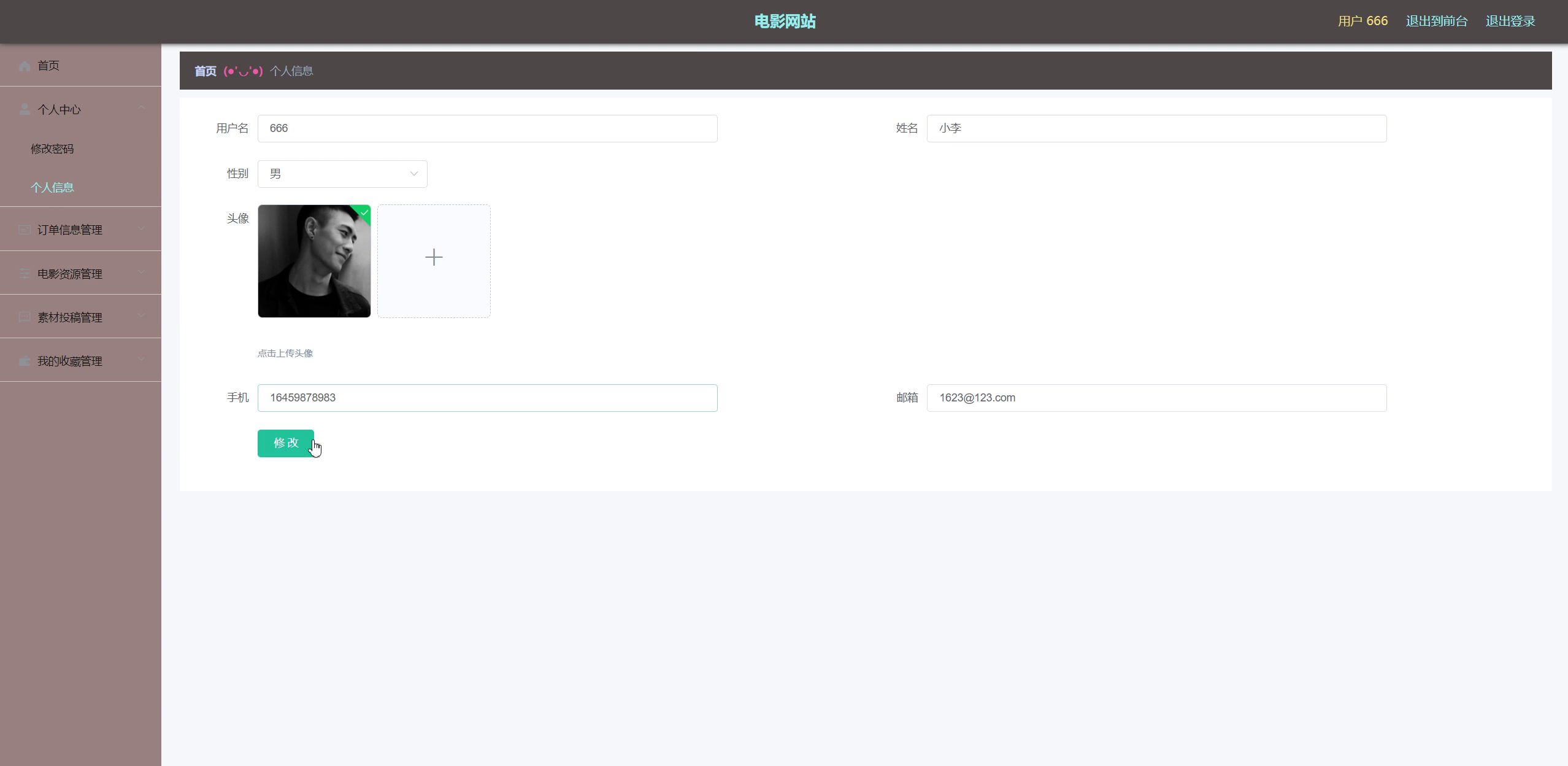Expand the 素材投稿管理 chevron

142,315
